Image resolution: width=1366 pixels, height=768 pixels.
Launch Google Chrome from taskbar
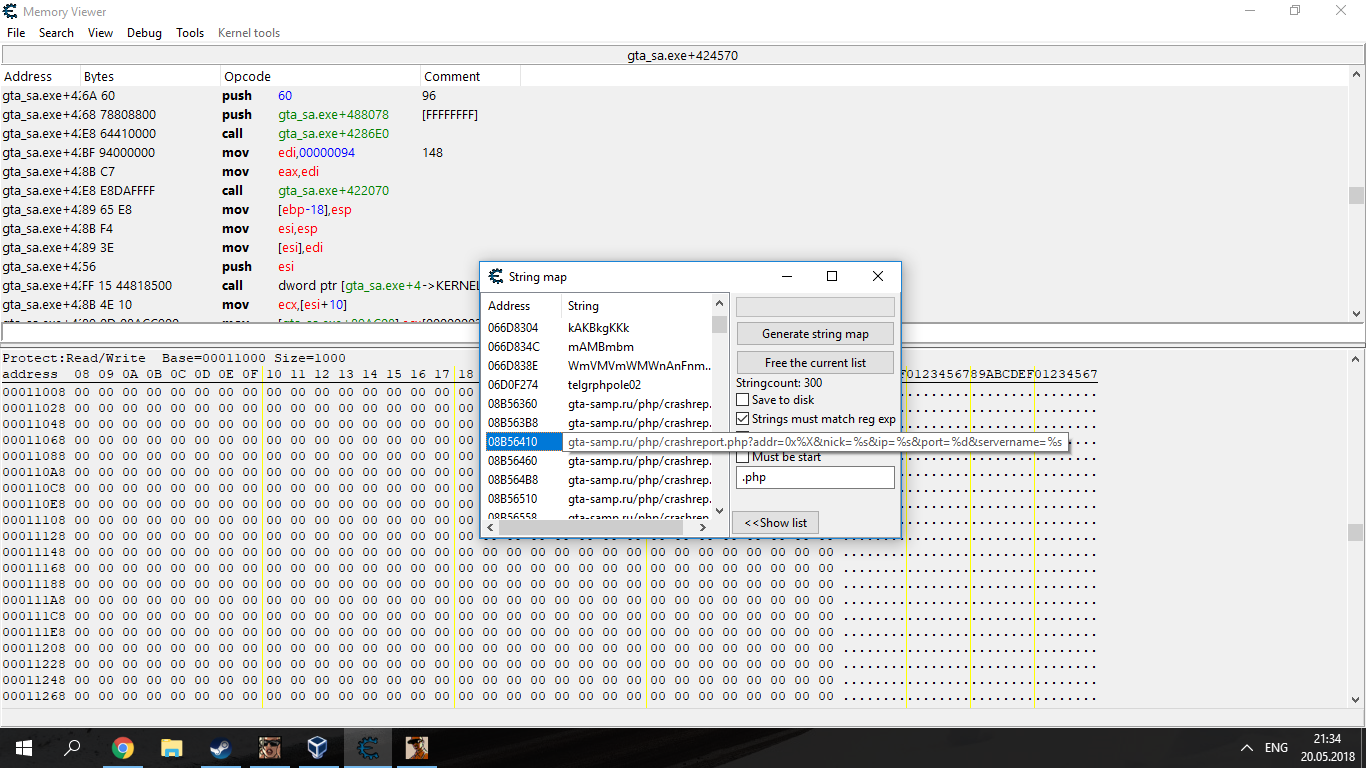tap(123, 747)
